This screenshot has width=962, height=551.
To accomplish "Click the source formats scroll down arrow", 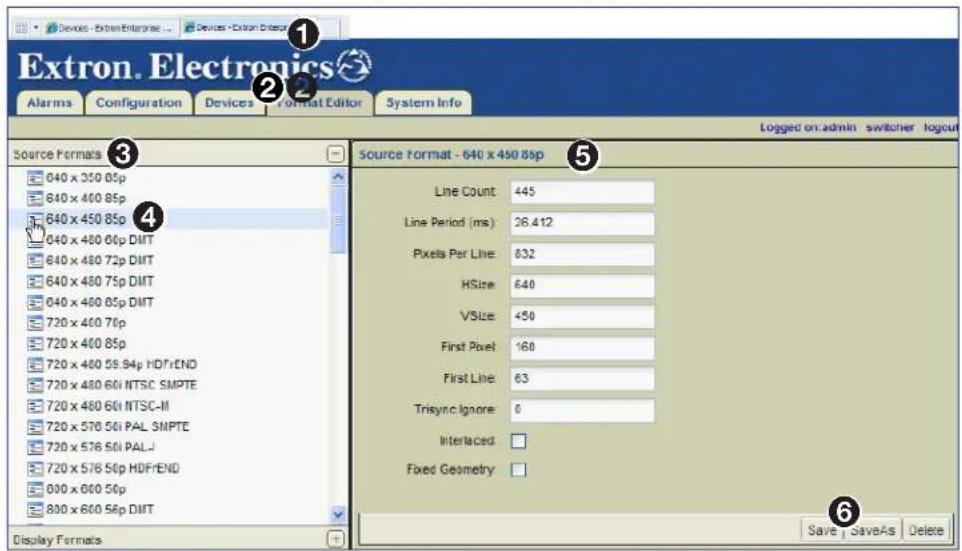I will (x=338, y=513).
